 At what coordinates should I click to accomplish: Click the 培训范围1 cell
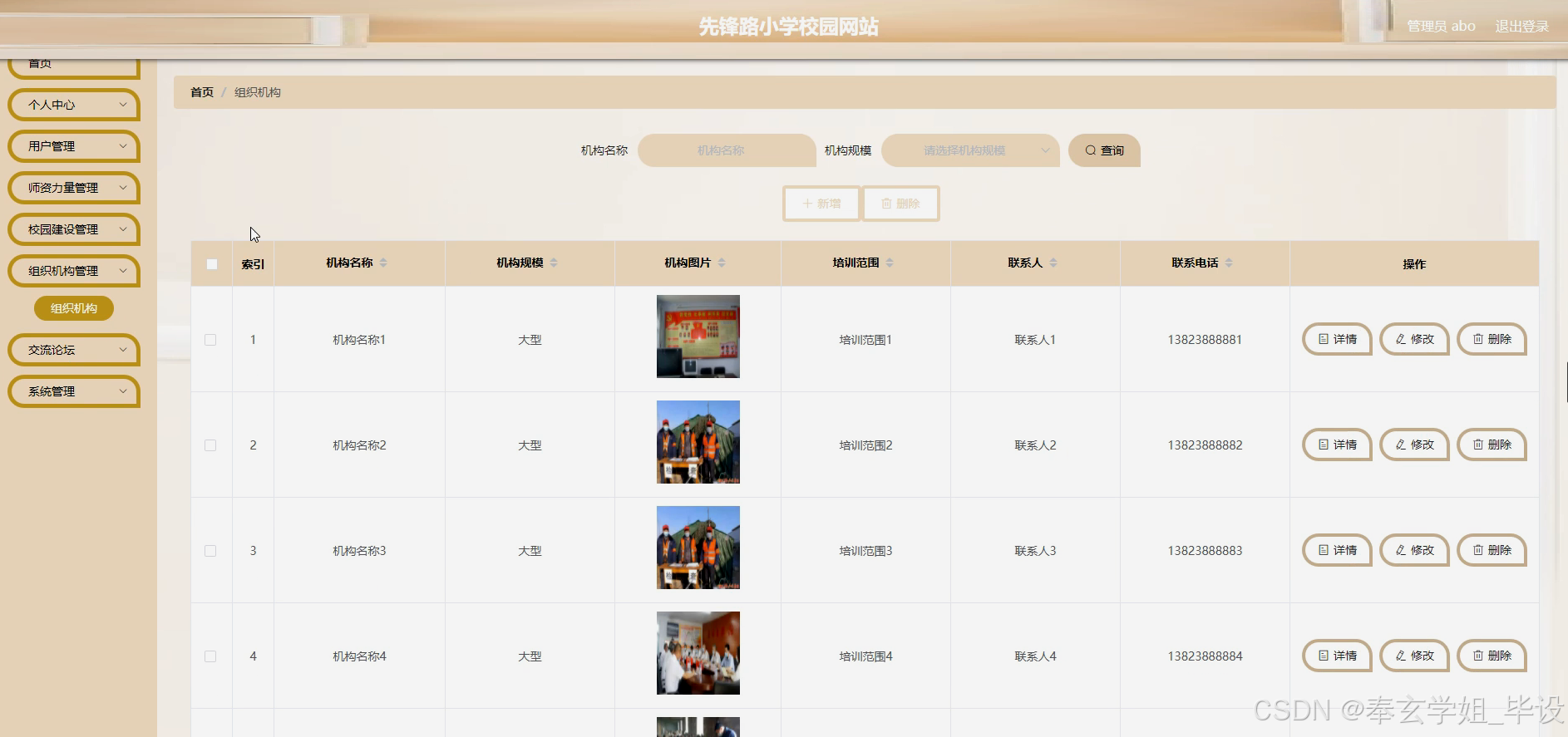click(x=865, y=340)
